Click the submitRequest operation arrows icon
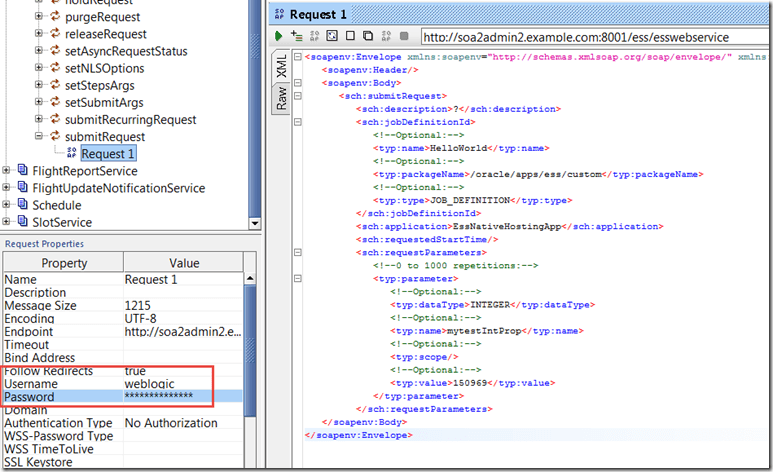Screen dimensions: 773x472 (53, 137)
